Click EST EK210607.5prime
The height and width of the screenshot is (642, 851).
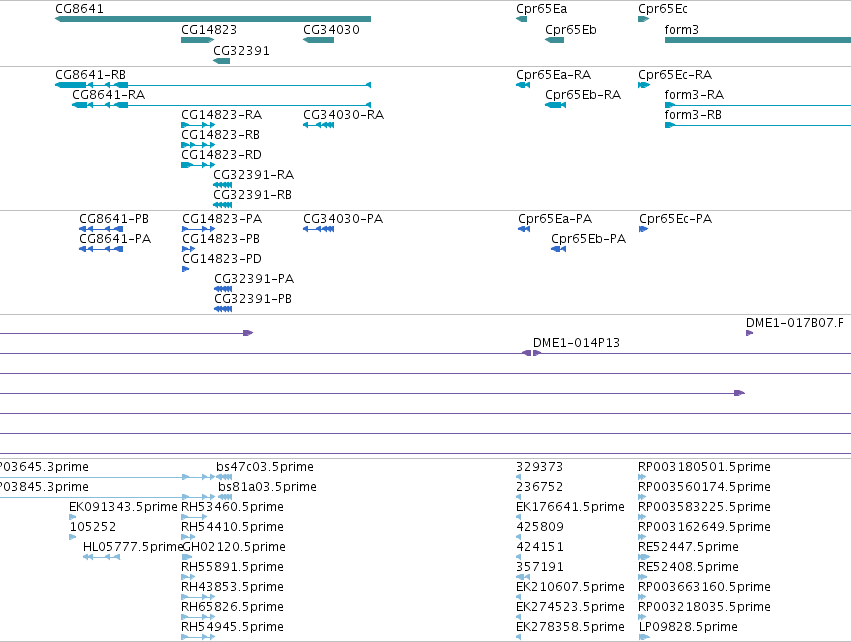click(x=518, y=597)
